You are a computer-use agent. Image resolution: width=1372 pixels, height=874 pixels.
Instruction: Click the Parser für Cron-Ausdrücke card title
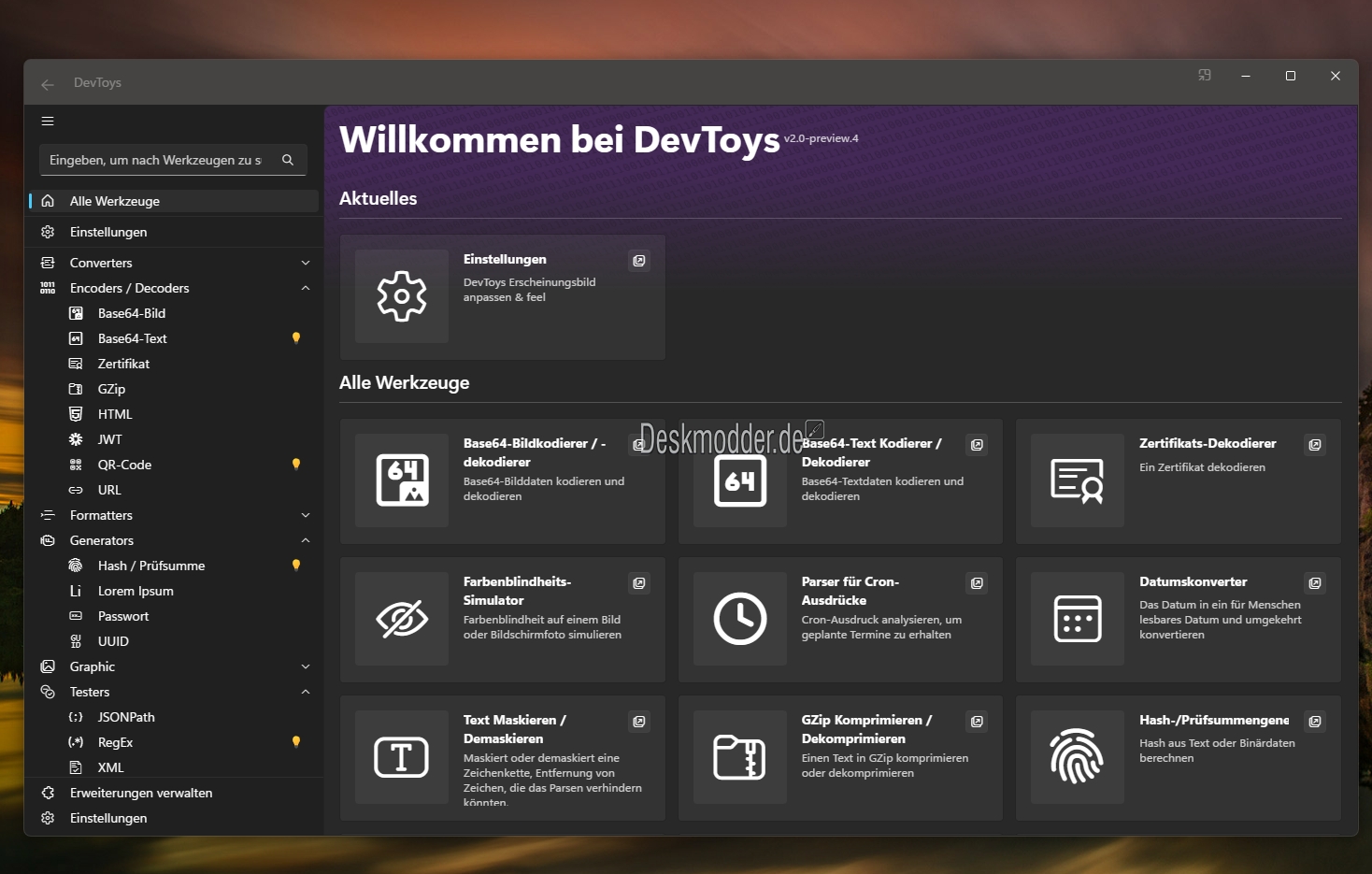[x=850, y=591]
